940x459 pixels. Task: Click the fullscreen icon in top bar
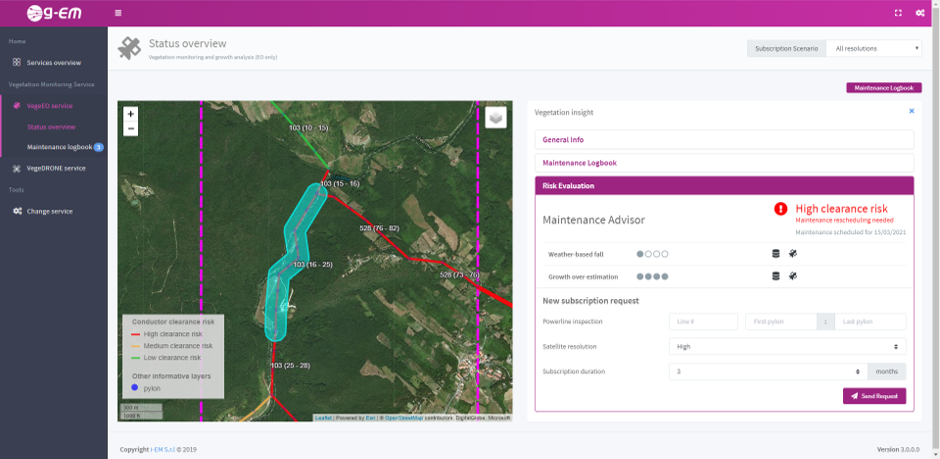(898, 13)
